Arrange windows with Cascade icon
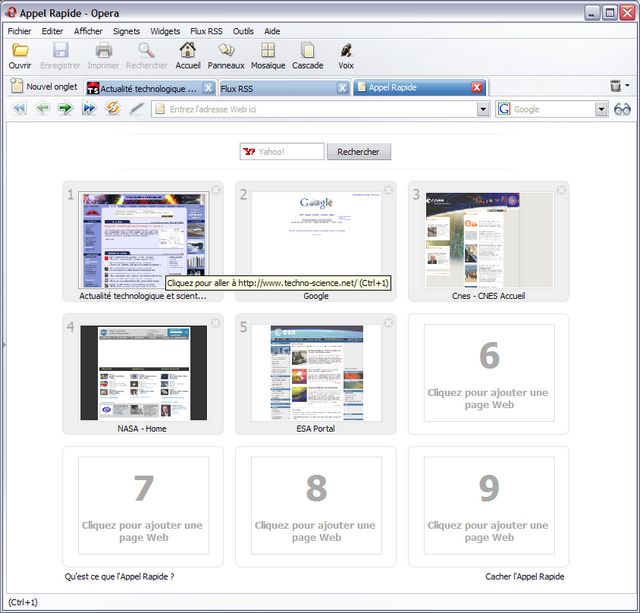 [x=307, y=50]
